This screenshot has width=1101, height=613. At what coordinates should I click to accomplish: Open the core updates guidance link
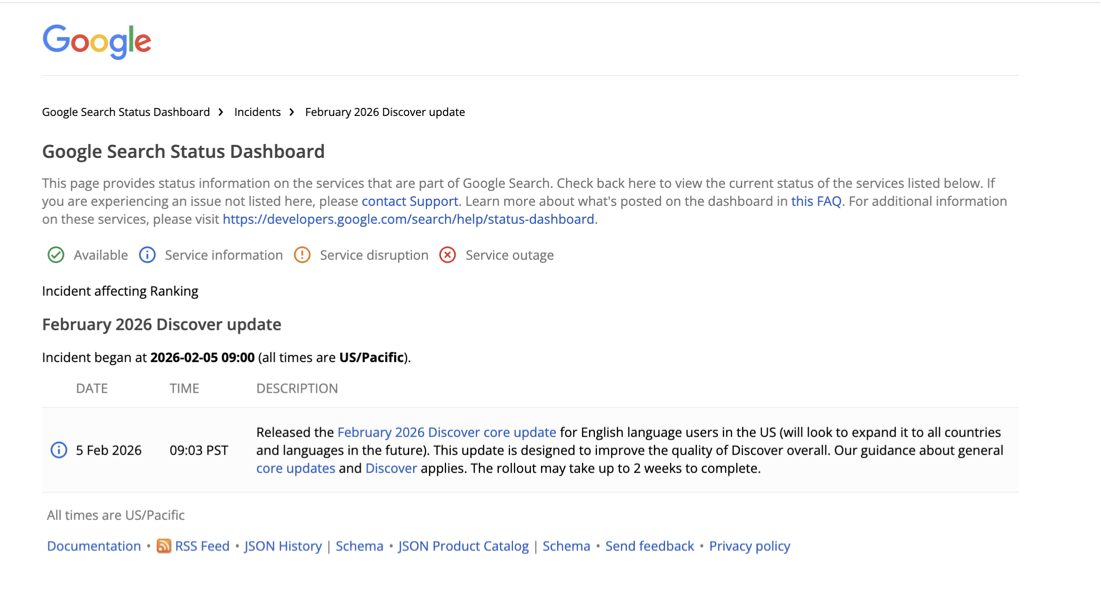[293, 468]
